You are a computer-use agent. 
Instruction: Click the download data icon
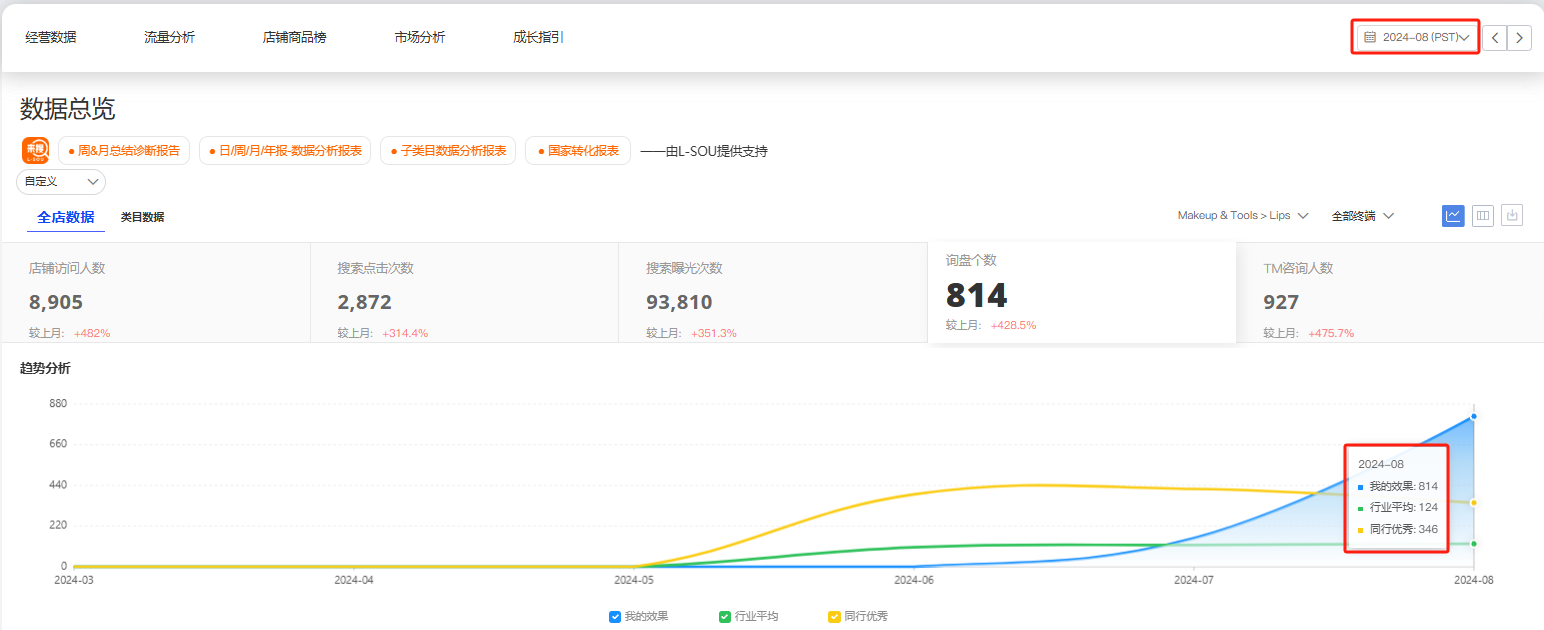(x=1512, y=215)
